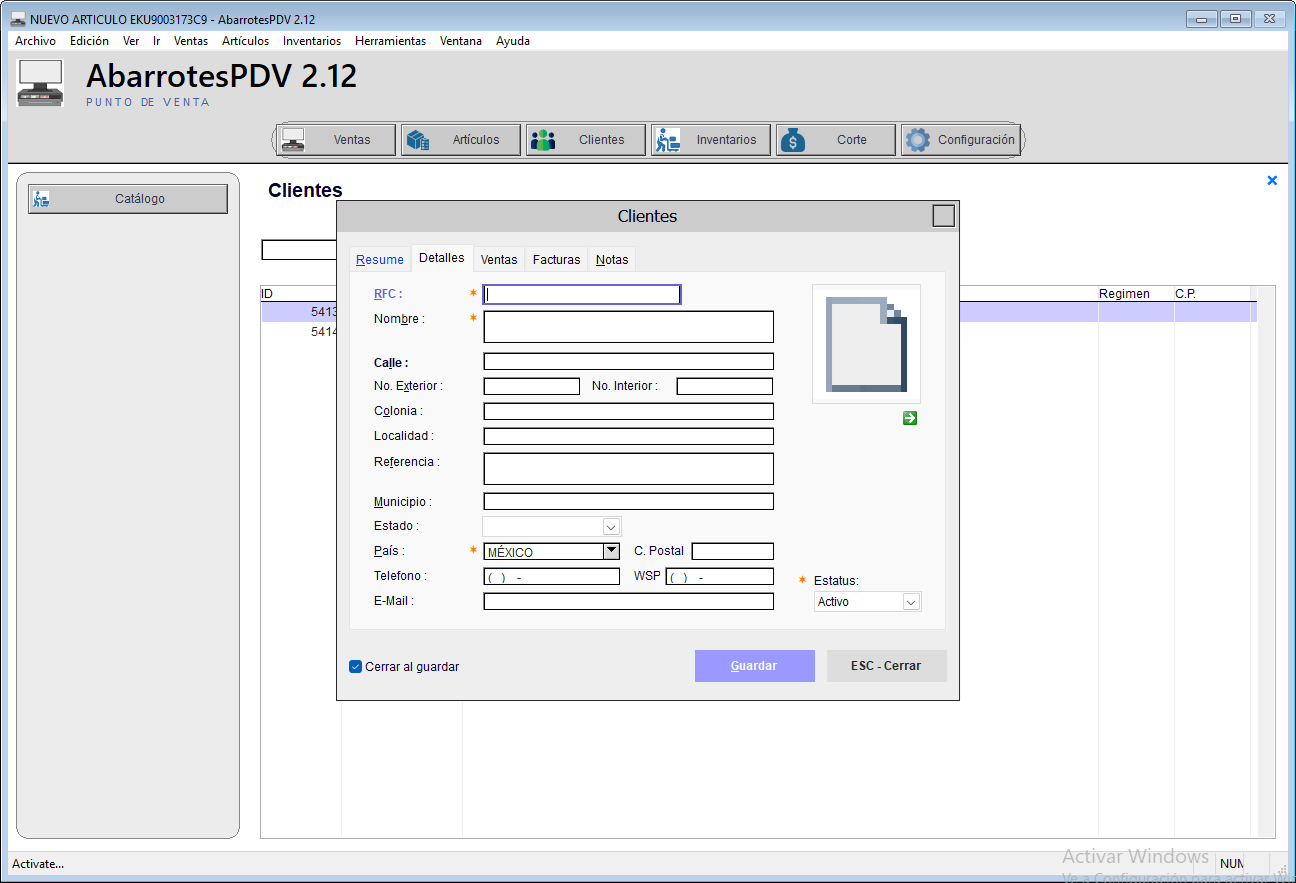Focus the Telefono input field
1296x883 pixels.
coord(552,576)
